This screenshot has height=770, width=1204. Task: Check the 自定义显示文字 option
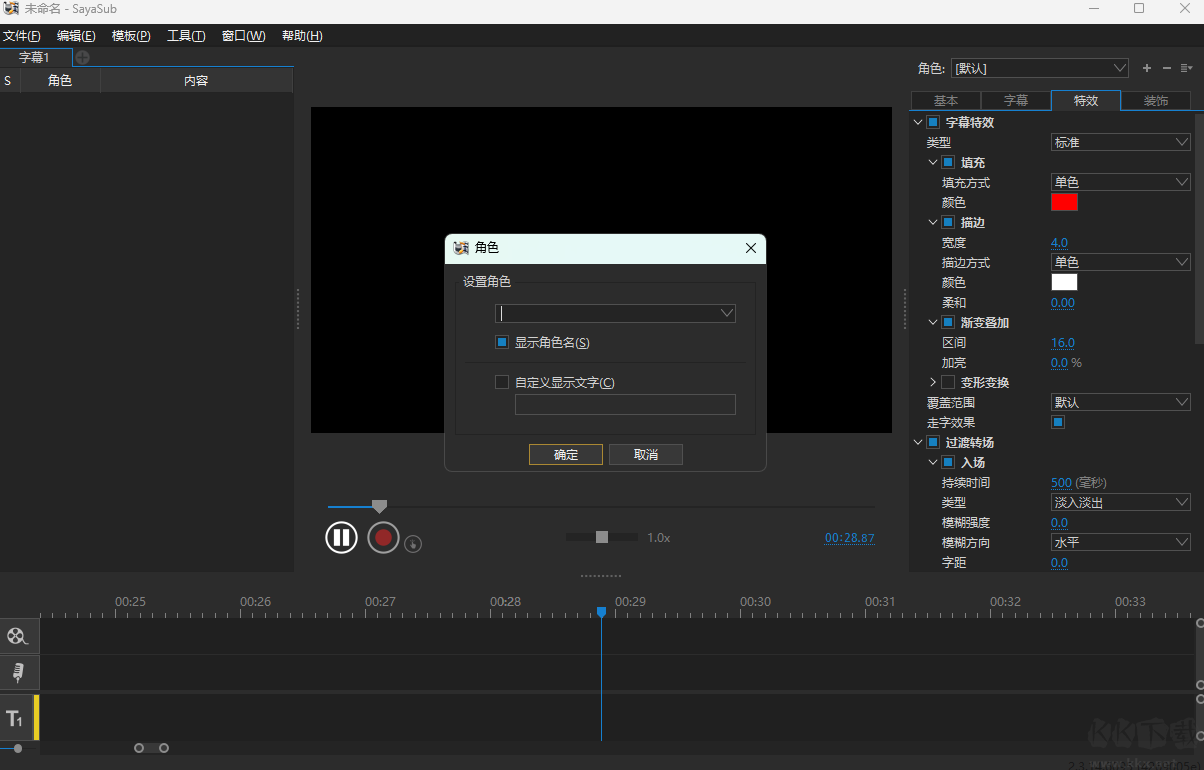(501, 381)
